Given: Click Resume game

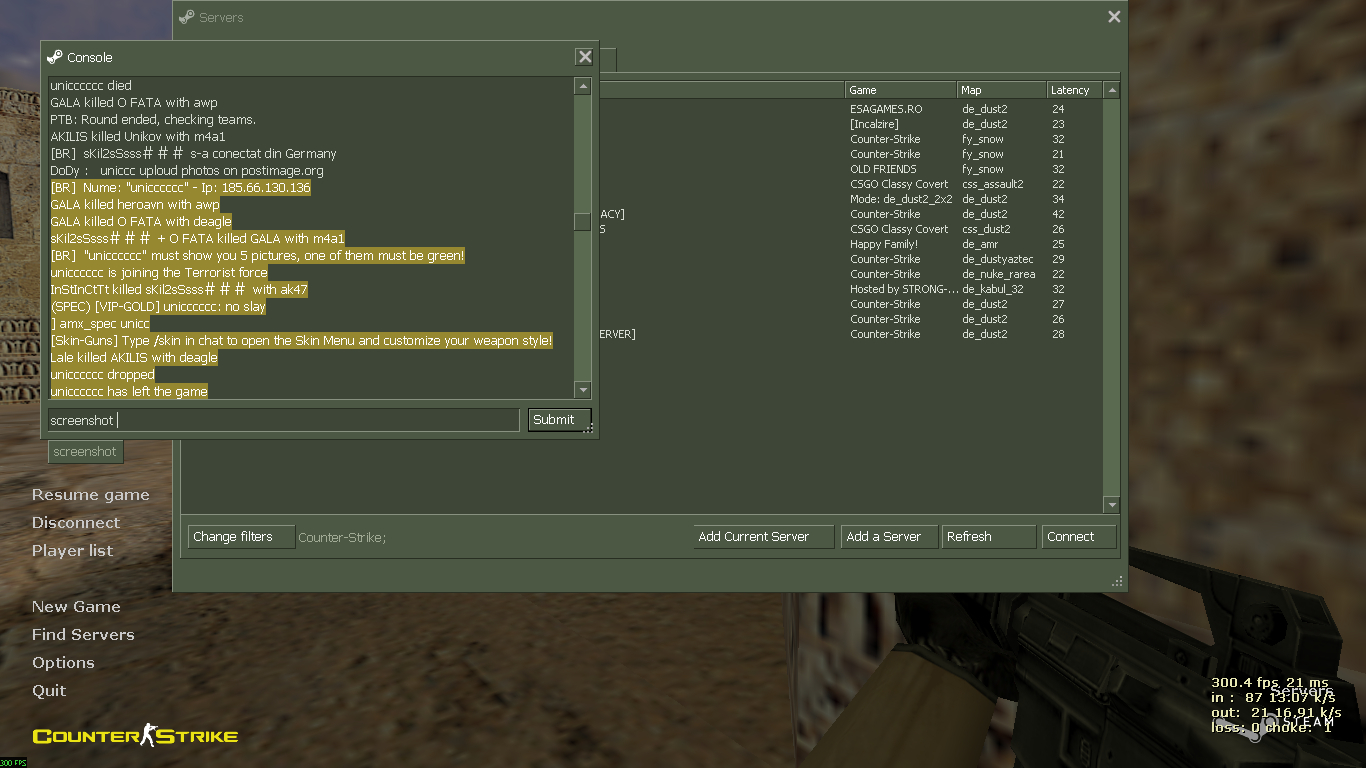Looking at the screenshot, I should [x=90, y=495].
